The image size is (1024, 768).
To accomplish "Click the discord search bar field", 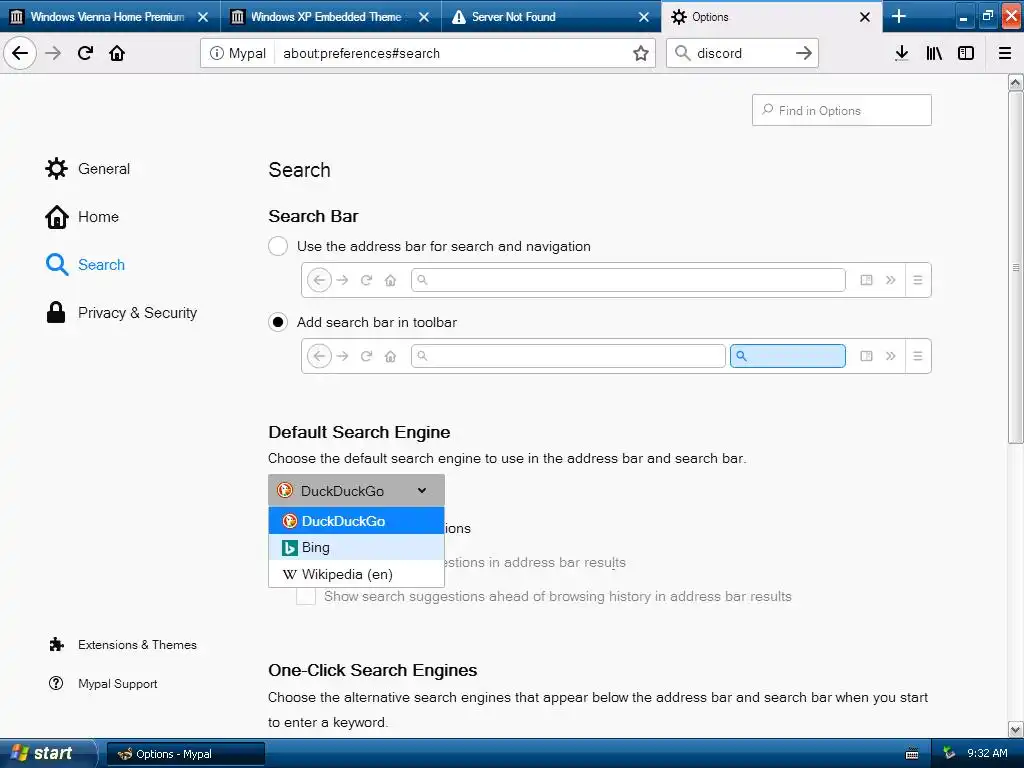I will click(x=742, y=54).
